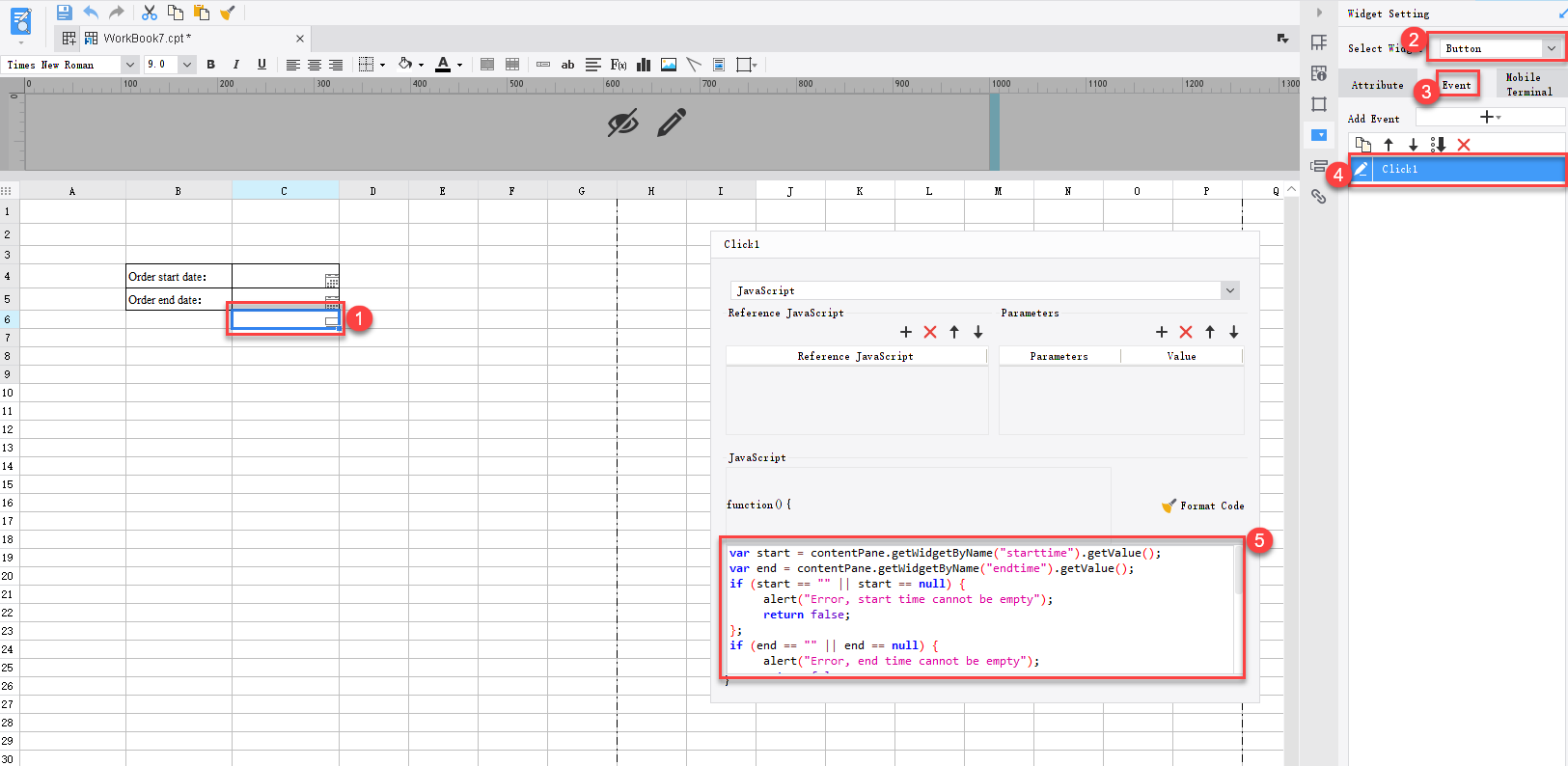Expand the Select Widget Button dropdown
The width and height of the screenshot is (1568, 766).
[1552, 48]
